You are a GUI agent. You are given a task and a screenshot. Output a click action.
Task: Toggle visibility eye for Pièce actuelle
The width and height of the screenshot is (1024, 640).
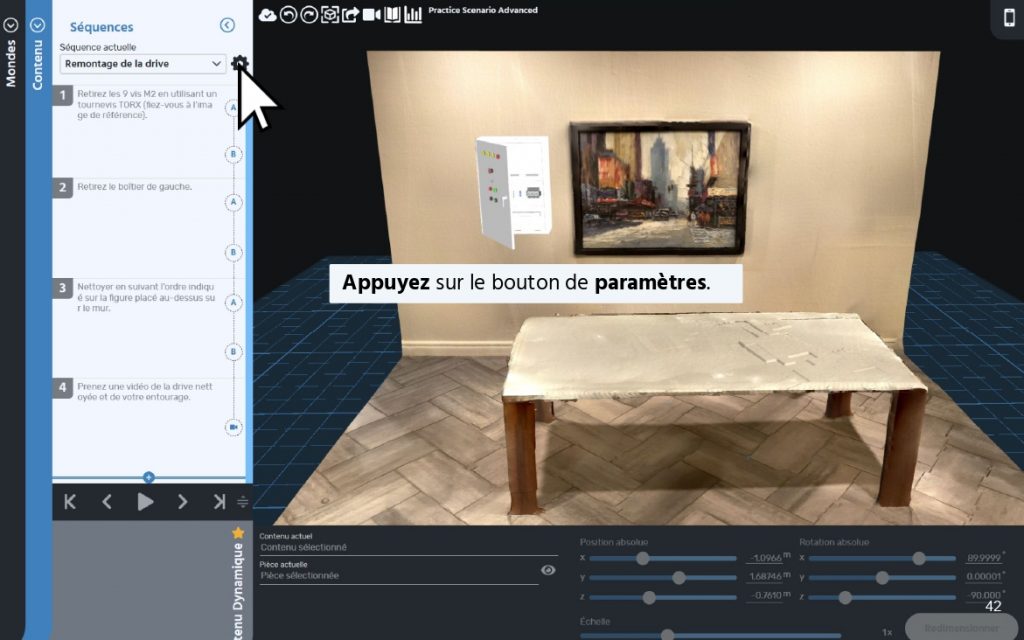548,570
